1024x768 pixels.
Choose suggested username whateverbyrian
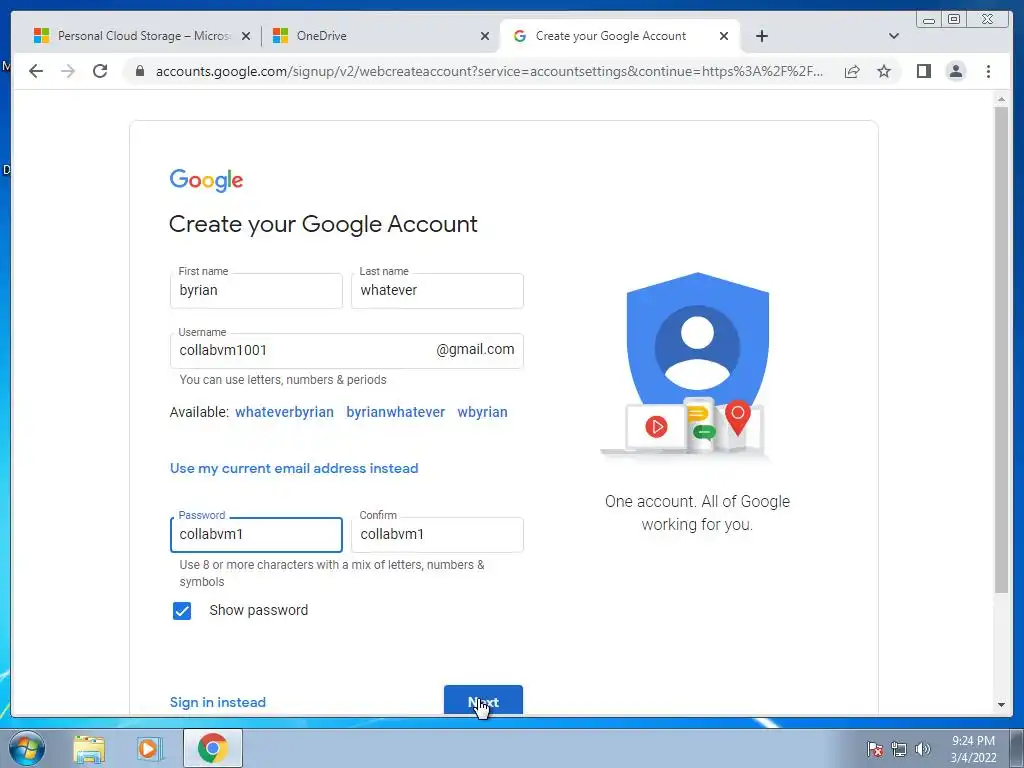(x=284, y=412)
